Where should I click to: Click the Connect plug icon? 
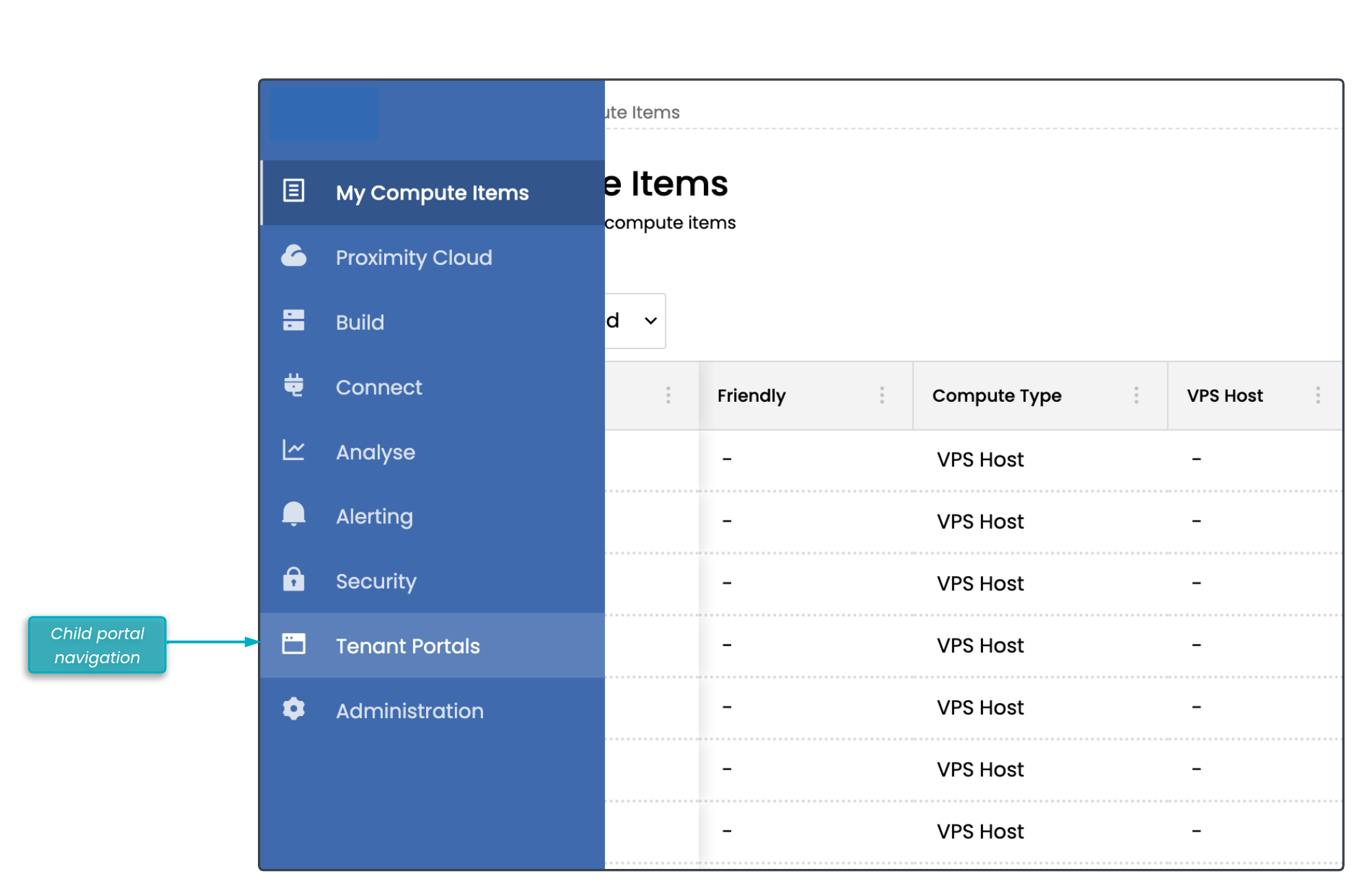click(x=294, y=385)
